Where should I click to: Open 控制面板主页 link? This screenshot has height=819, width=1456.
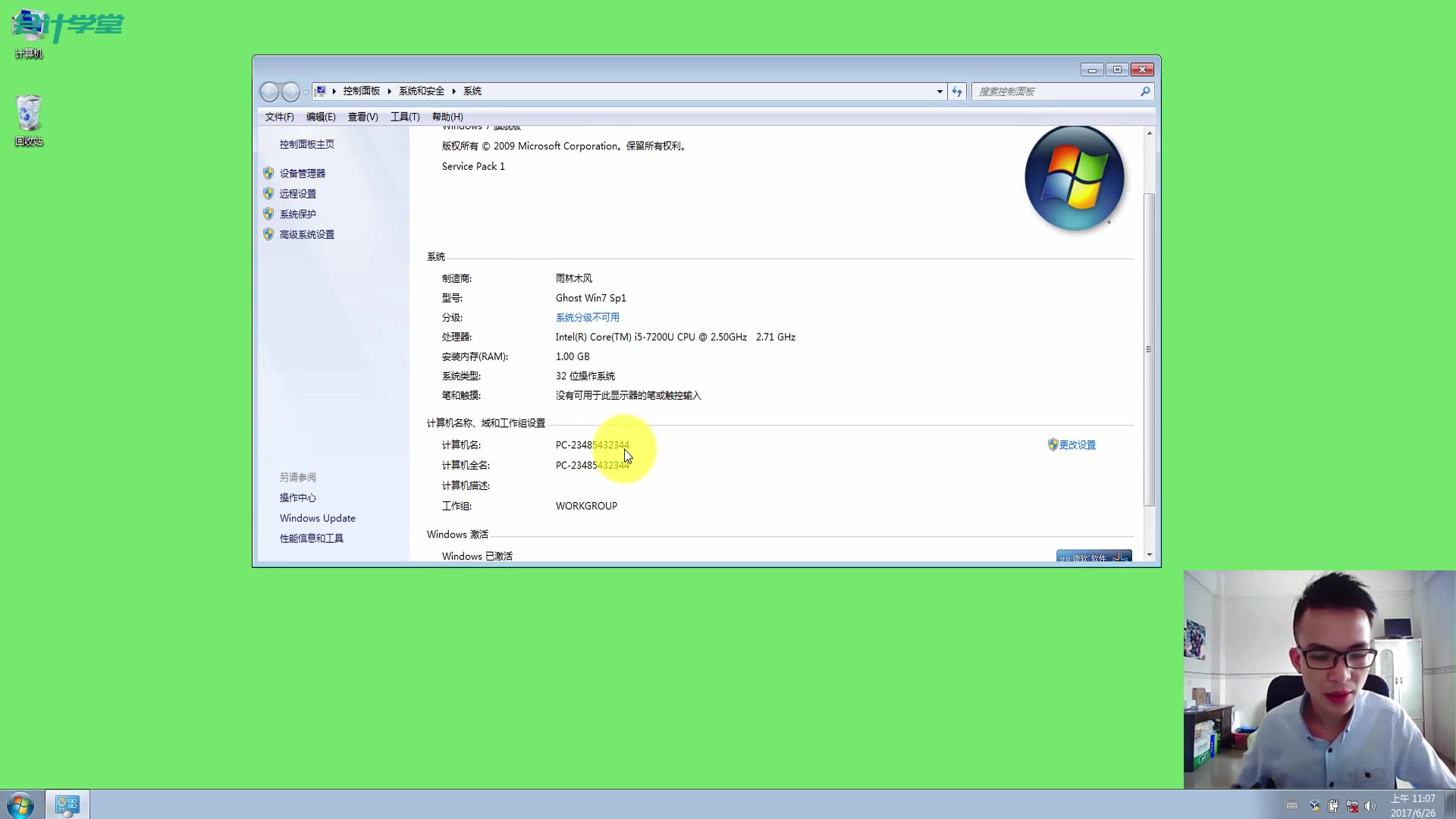point(306,143)
